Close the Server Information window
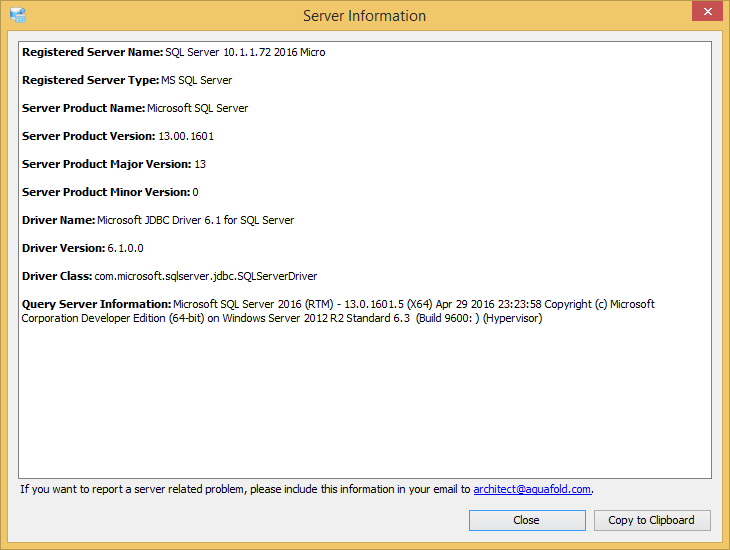 click(707, 11)
